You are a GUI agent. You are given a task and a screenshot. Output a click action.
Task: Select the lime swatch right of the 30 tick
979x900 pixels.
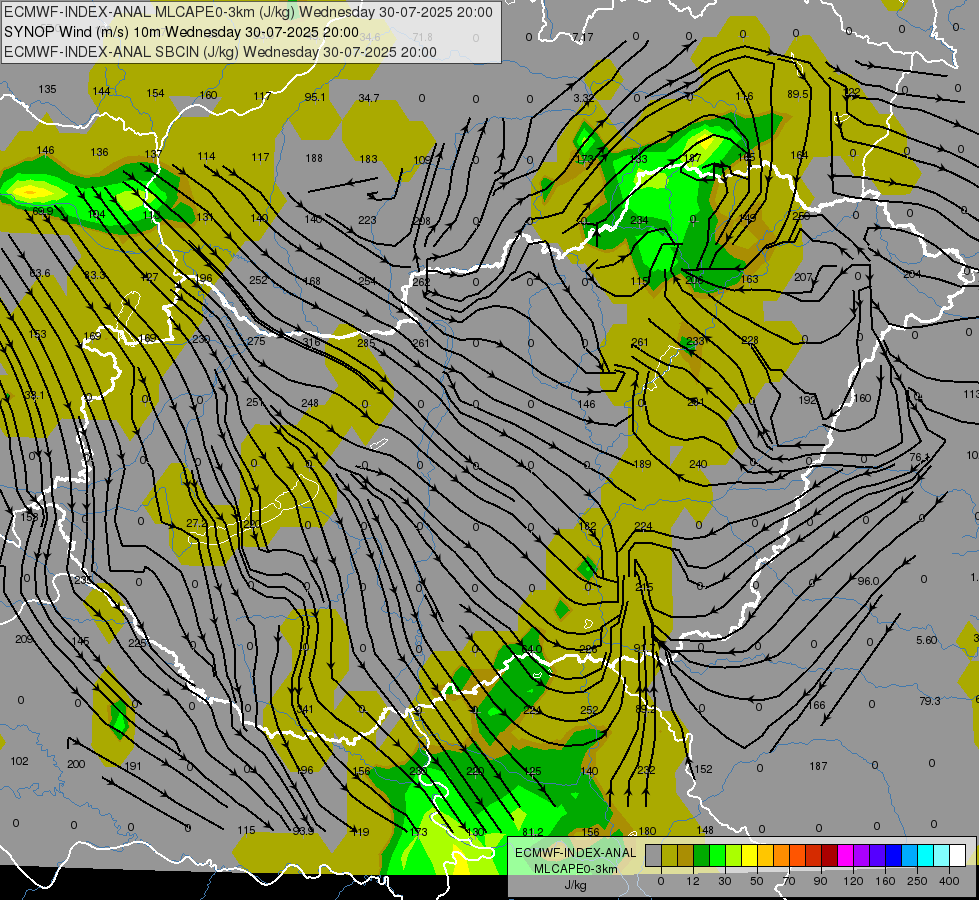[733, 856]
